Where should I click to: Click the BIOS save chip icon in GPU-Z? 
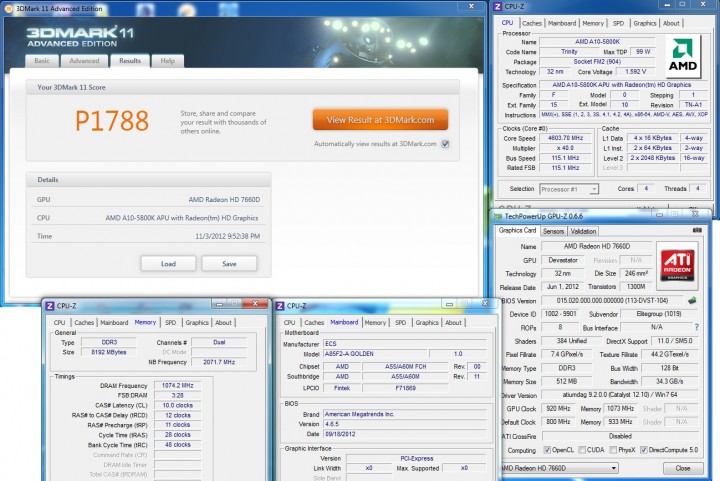pyautogui.click(x=692, y=301)
